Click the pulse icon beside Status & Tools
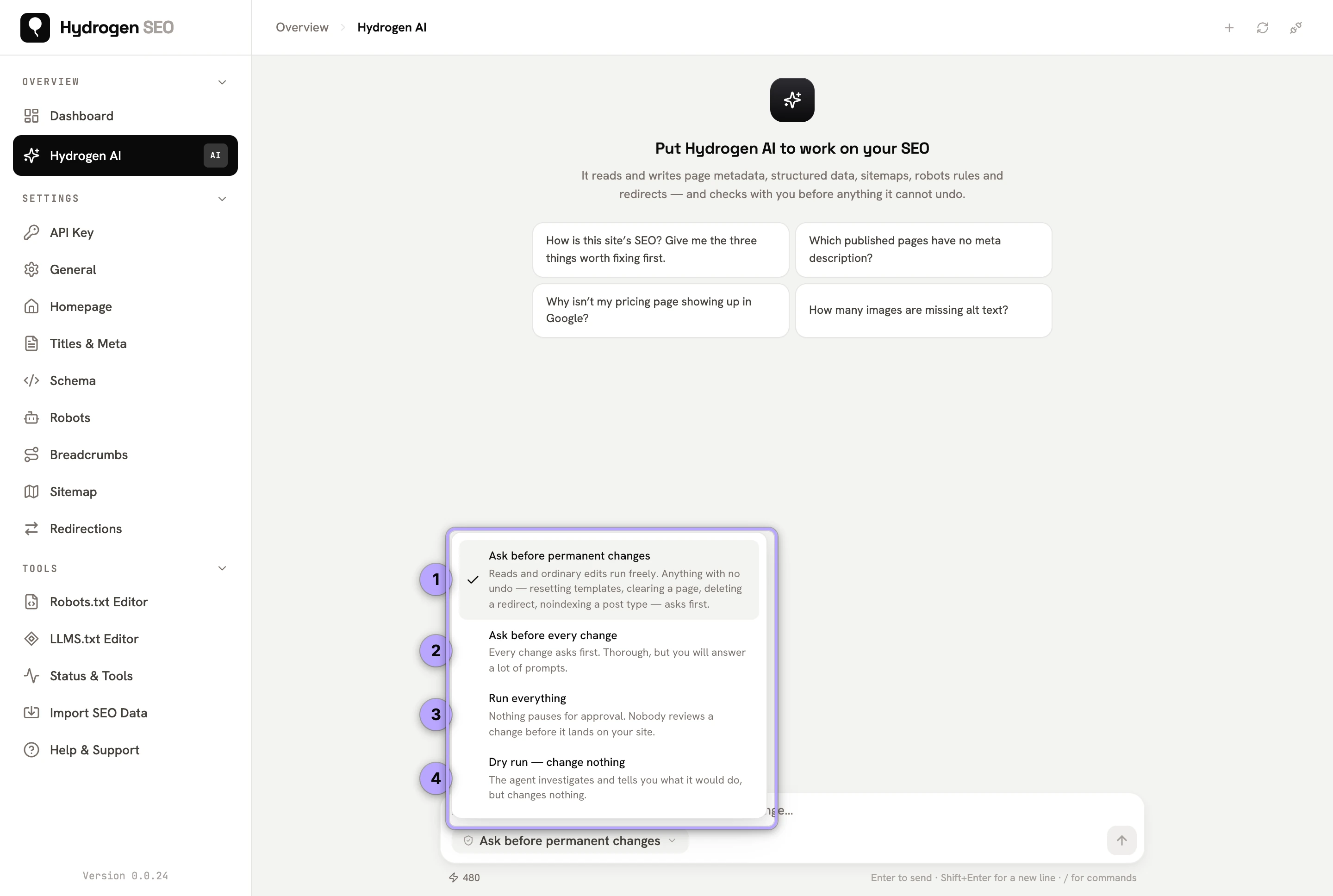 point(31,676)
